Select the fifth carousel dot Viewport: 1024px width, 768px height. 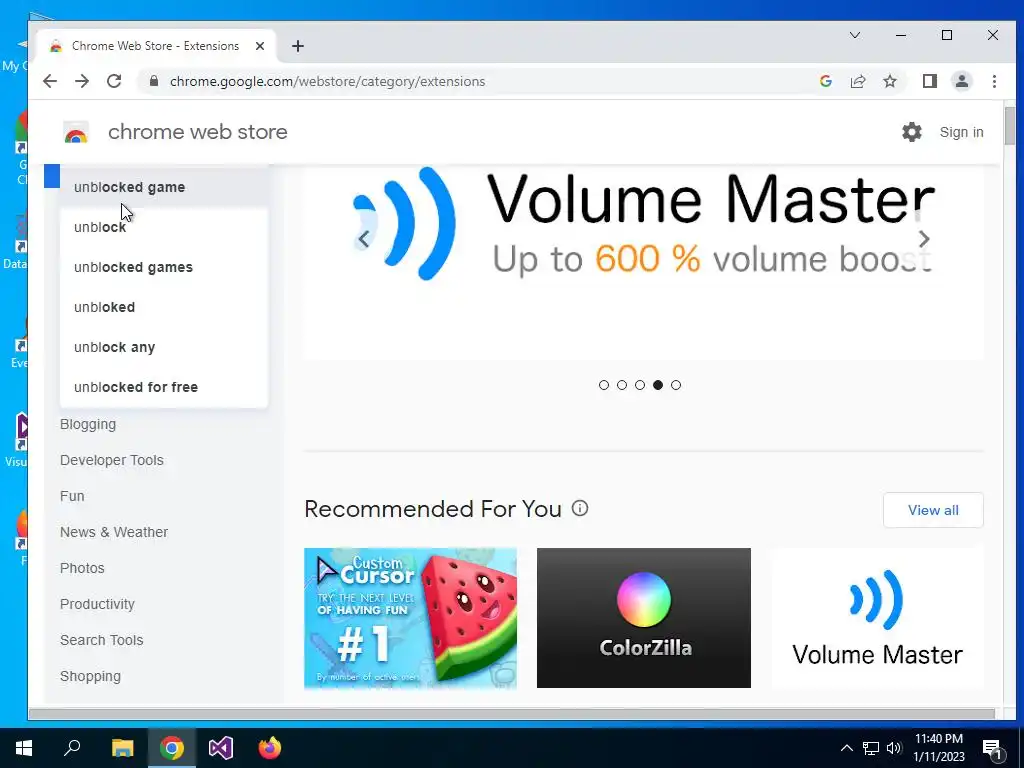point(676,385)
